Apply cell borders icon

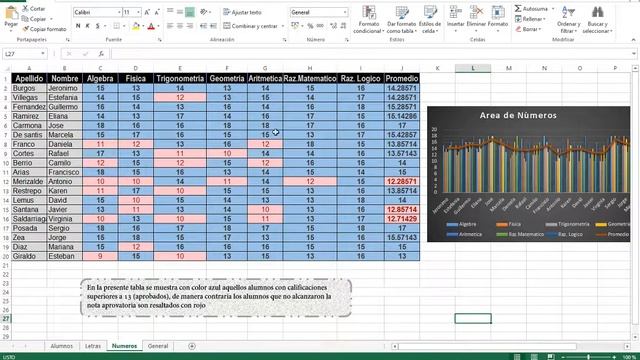point(117,26)
